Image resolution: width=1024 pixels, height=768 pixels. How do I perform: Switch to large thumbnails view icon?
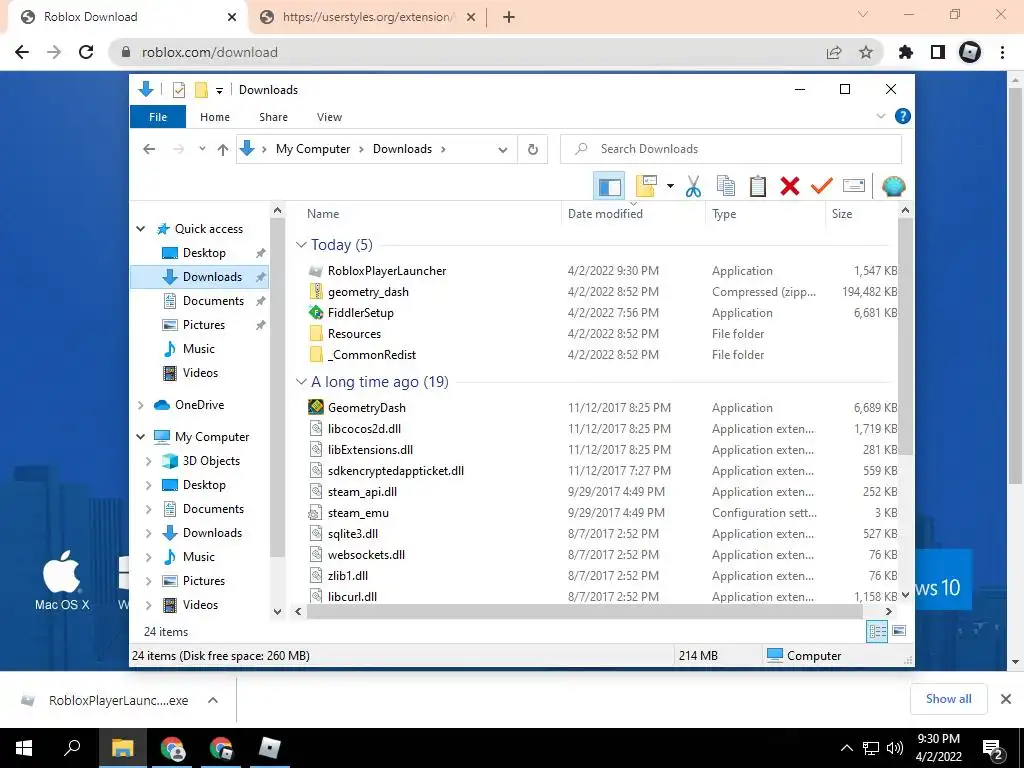click(899, 631)
